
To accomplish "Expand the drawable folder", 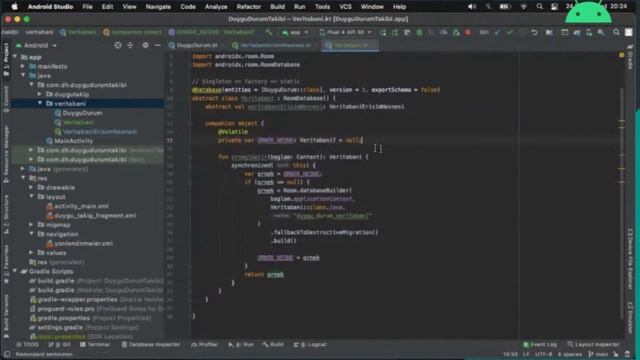I will pos(31,187).
